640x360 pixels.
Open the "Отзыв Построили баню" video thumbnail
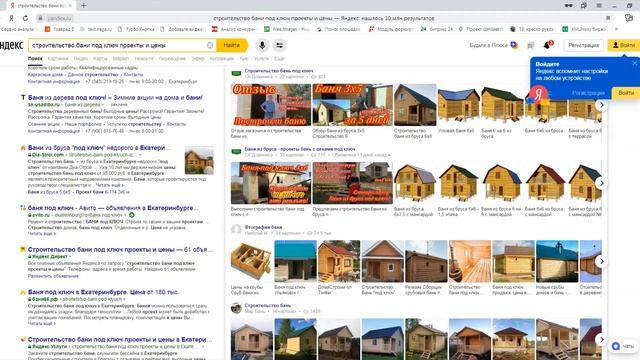pos(271,105)
